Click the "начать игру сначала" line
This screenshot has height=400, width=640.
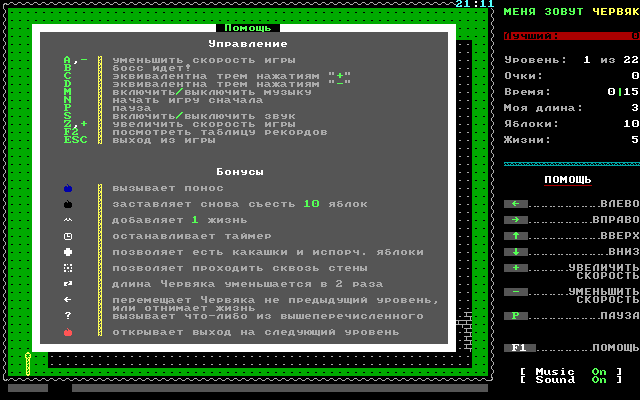188,100
